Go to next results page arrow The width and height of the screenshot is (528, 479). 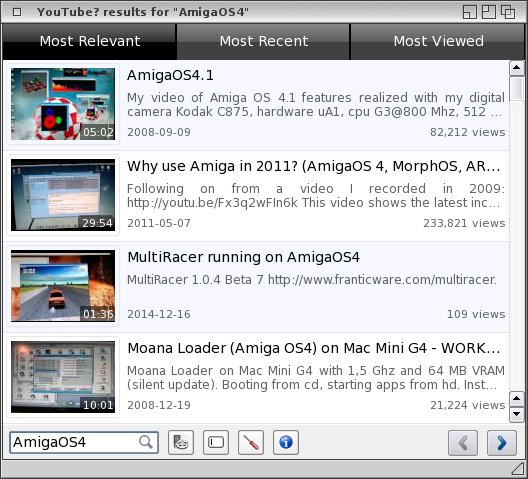(x=502, y=443)
